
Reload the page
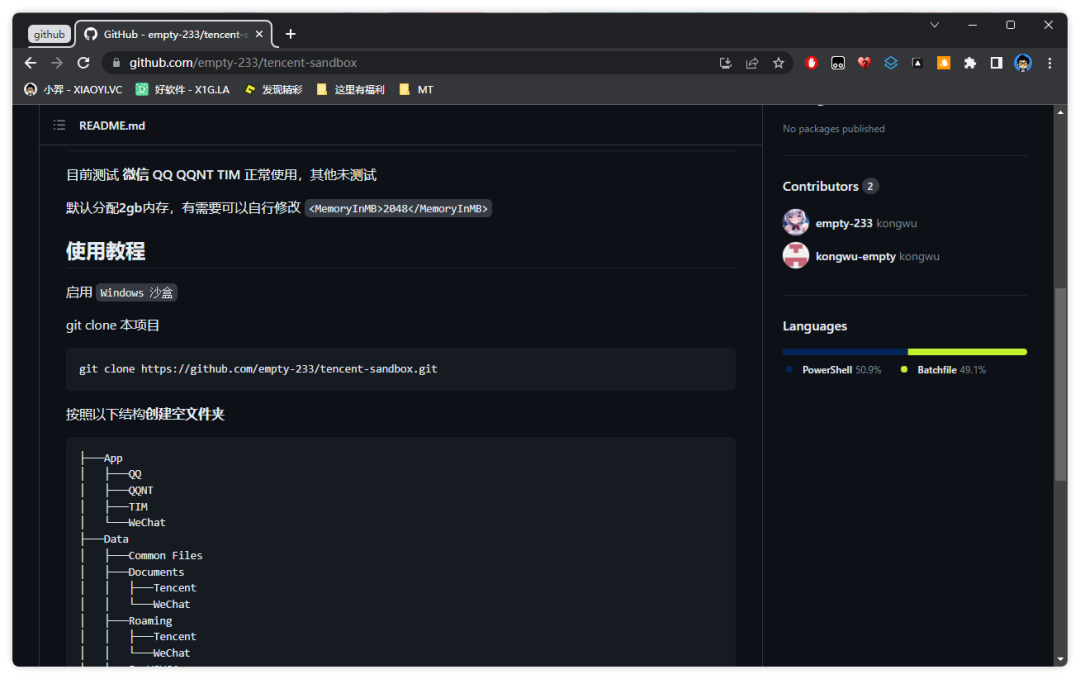[83, 63]
